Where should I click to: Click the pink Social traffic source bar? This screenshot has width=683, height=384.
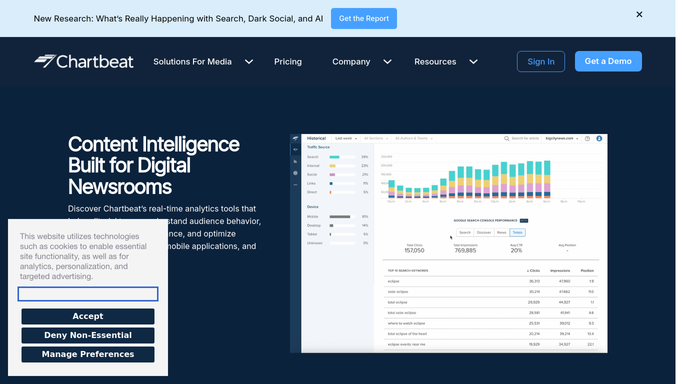coord(332,175)
